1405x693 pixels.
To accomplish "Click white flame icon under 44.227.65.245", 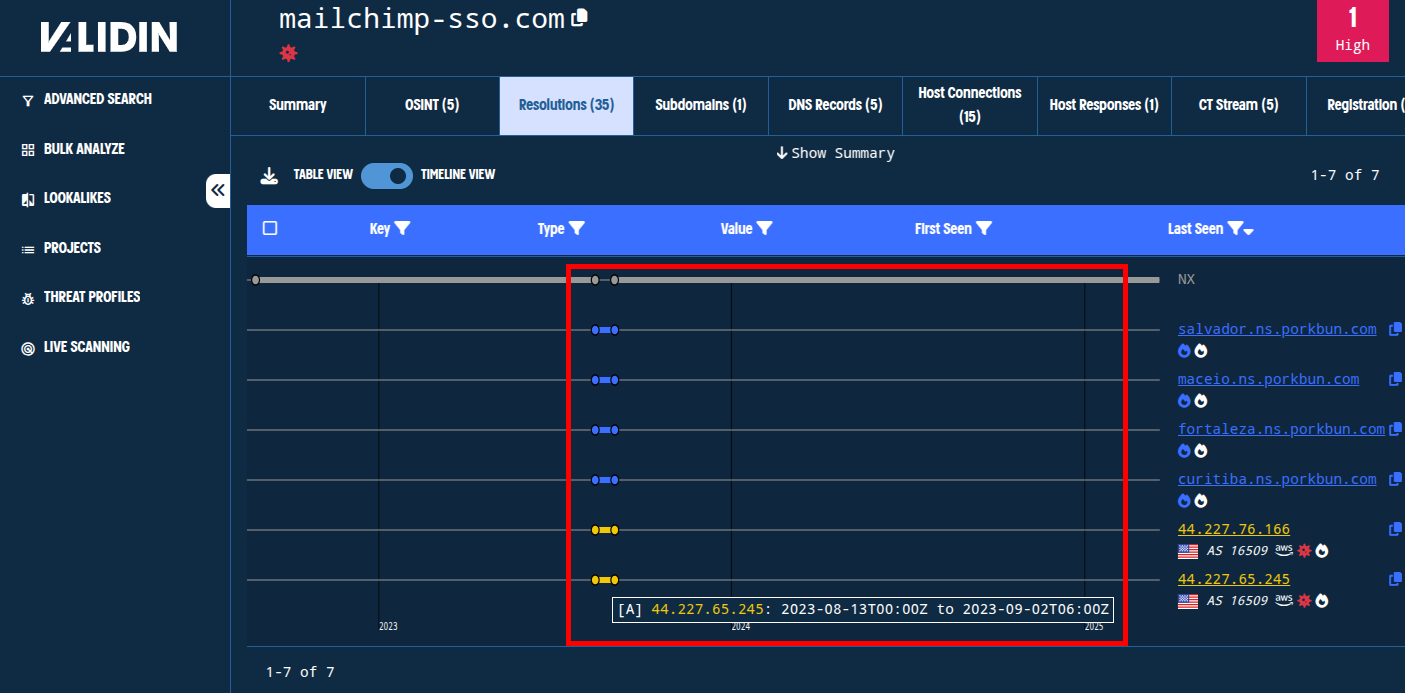I will click(1322, 600).
